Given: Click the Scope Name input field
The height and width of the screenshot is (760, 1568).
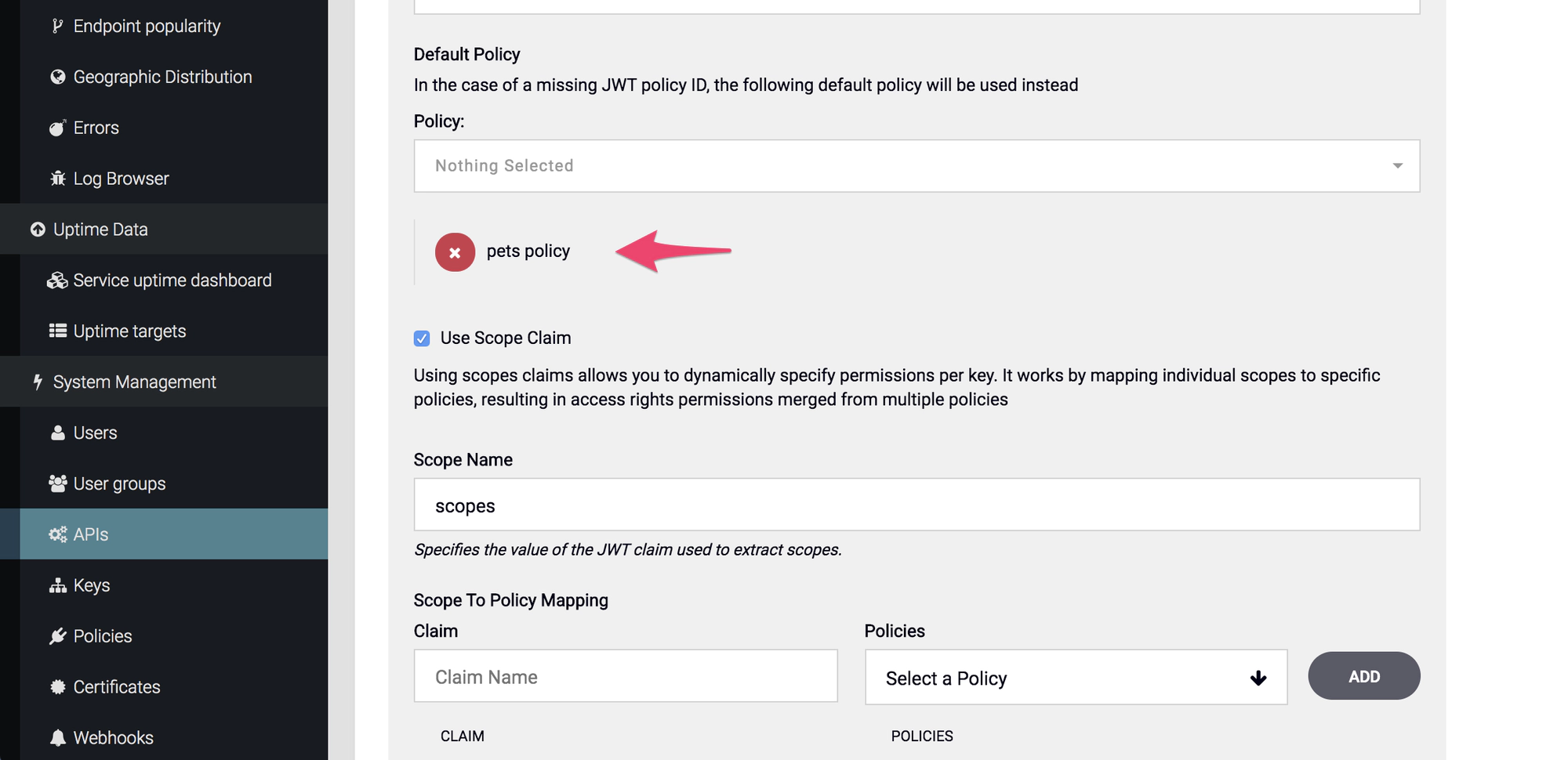Looking at the screenshot, I should point(916,505).
